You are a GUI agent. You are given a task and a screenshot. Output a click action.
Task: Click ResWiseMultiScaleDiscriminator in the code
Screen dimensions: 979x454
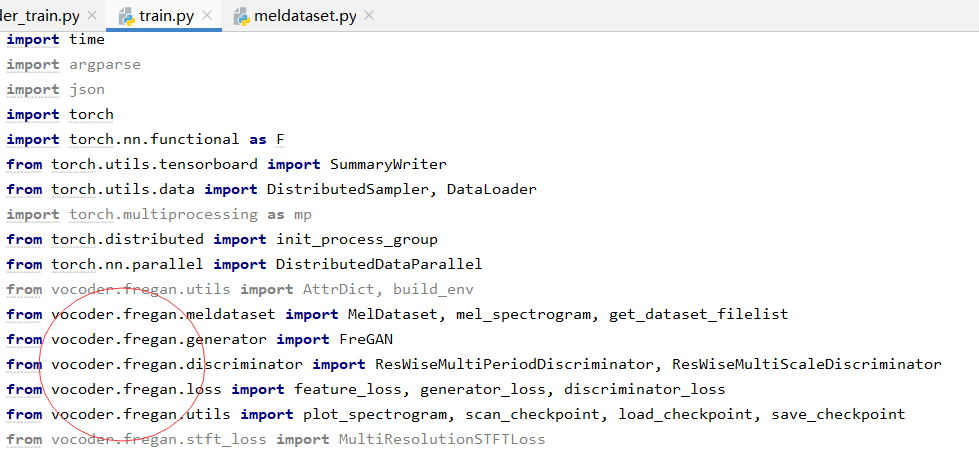coord(806,364)
